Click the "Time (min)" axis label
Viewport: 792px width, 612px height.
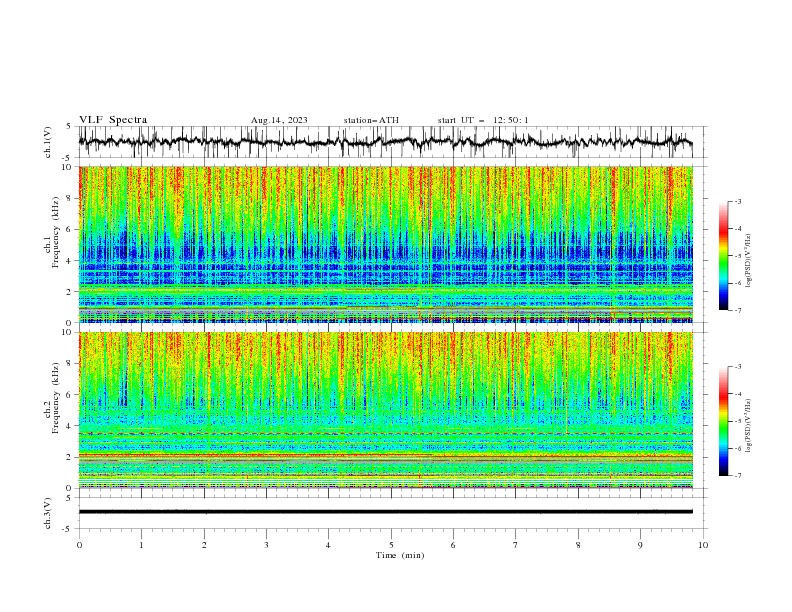tap(400, 555)
